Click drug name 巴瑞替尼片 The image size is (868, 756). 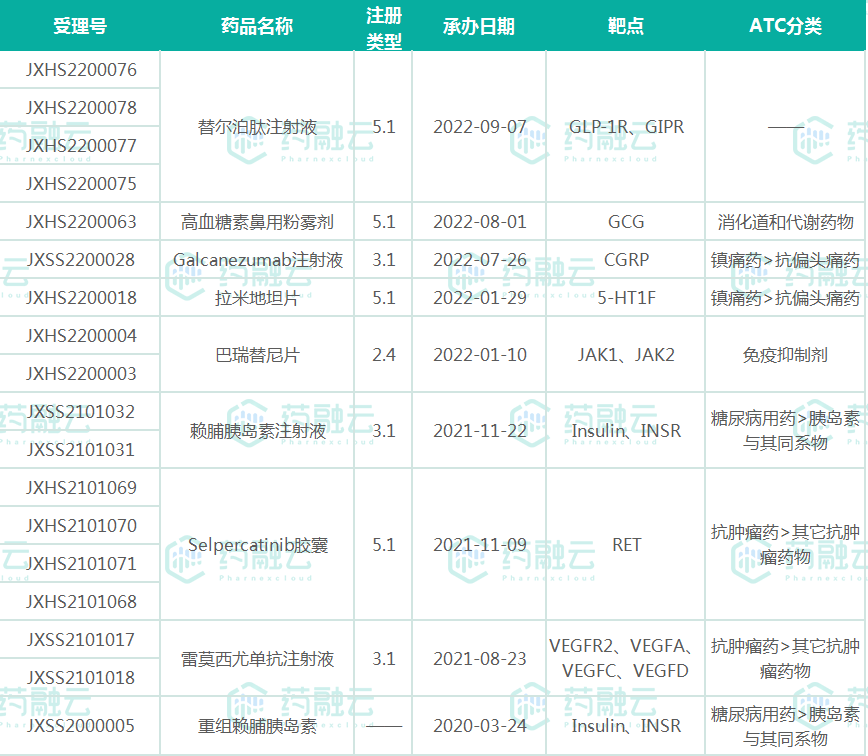[257, 355]
